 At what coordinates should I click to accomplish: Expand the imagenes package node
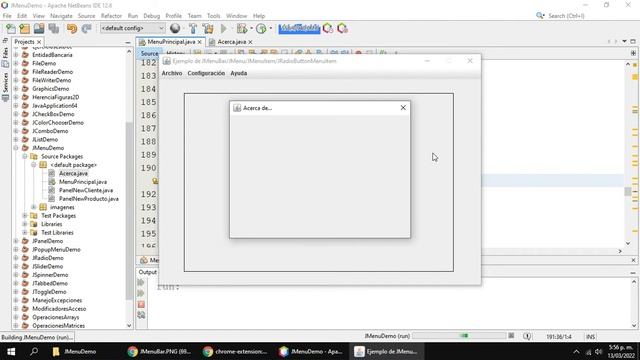coord(33,207)
